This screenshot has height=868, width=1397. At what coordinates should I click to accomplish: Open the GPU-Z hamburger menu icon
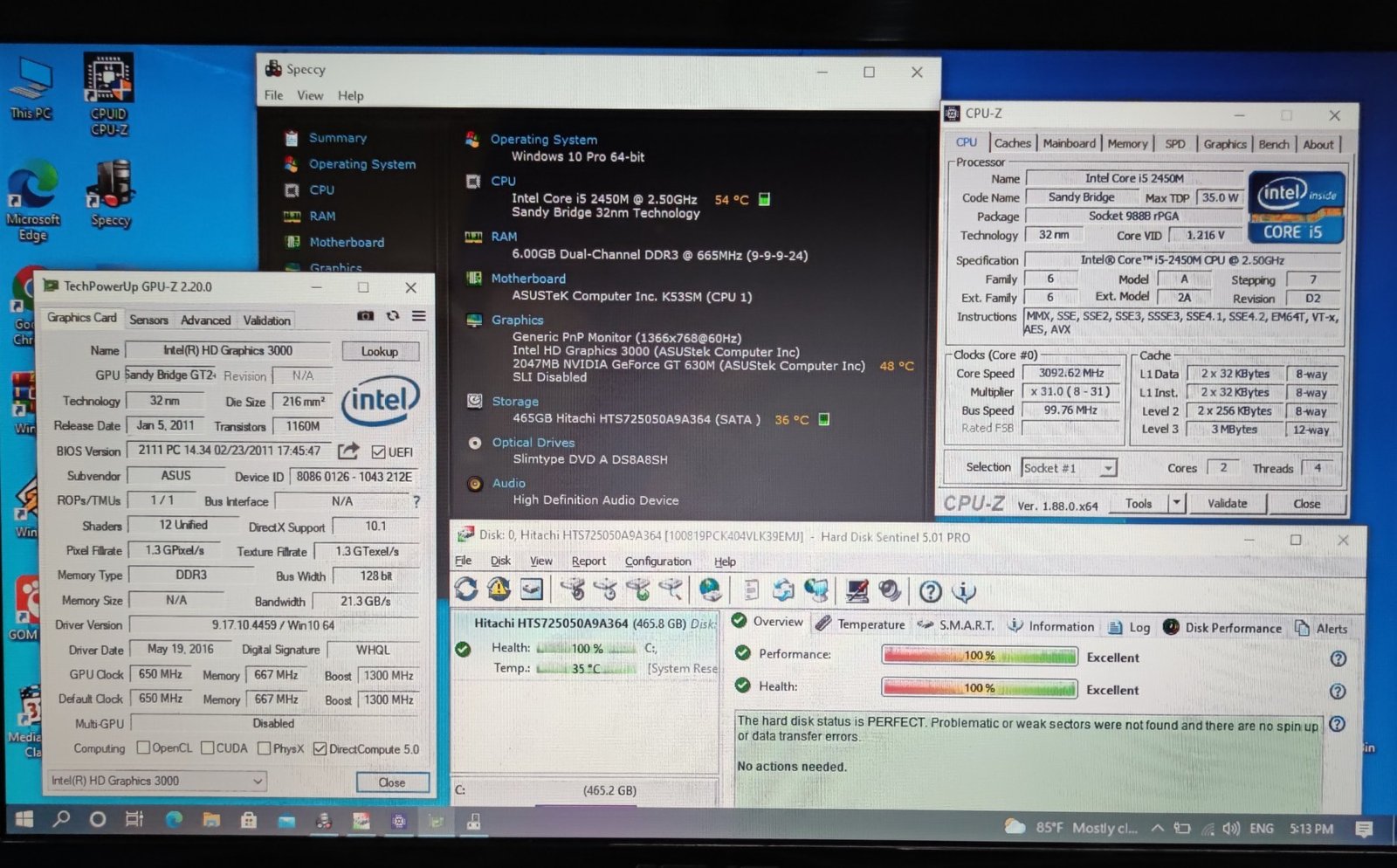tap(419, 316)
